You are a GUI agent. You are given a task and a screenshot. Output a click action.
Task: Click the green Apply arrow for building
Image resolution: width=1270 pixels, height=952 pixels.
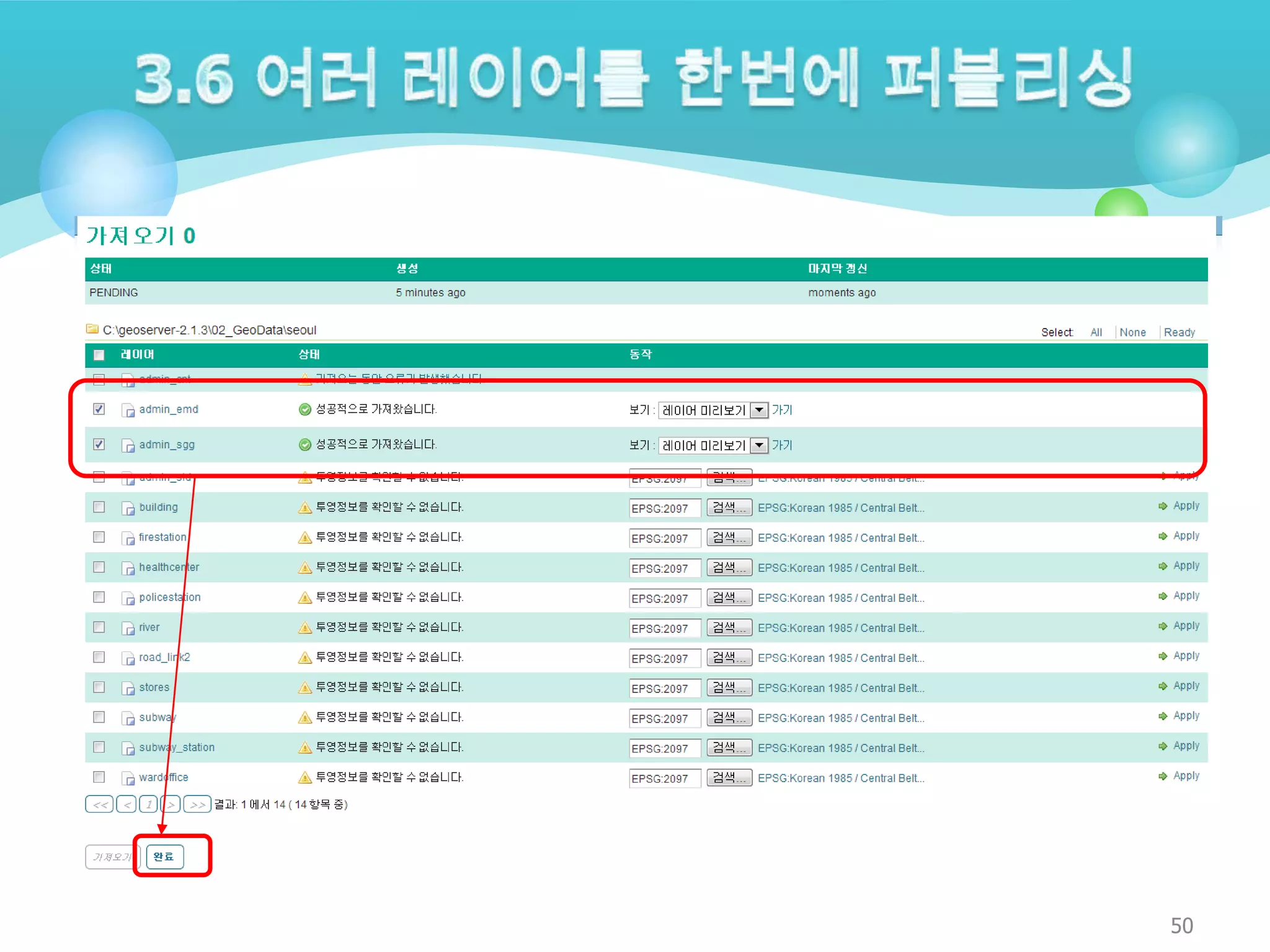1163,506
